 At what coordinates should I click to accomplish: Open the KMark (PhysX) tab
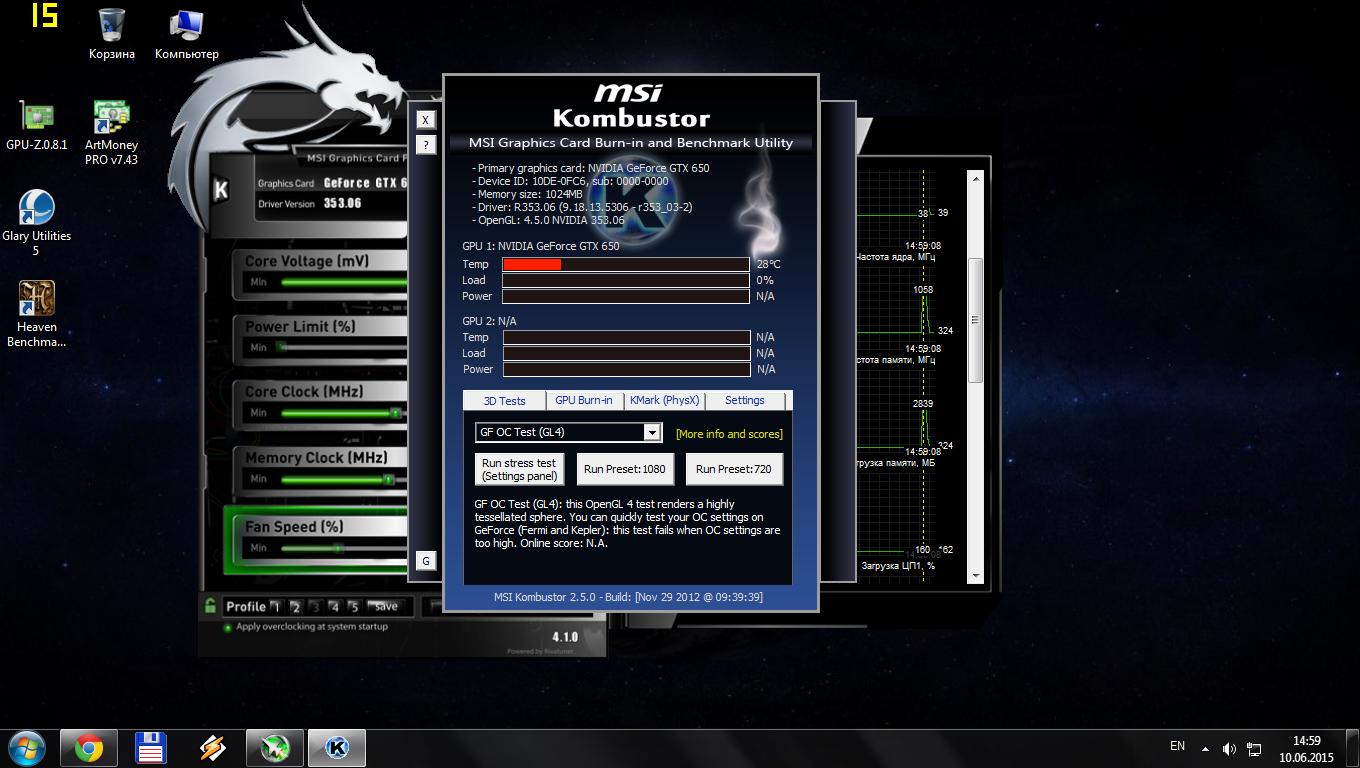(664, 400)
